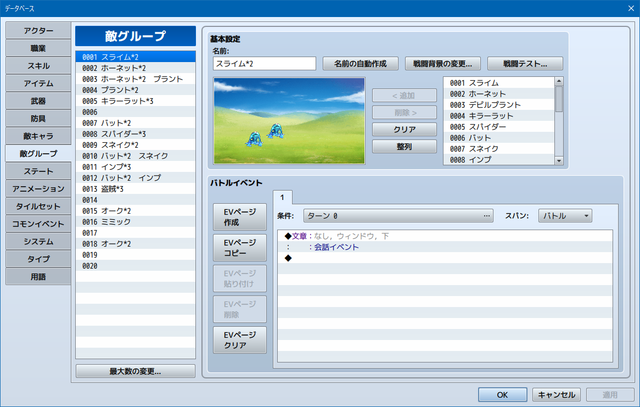Switch to the タイルセット tab
Viewport: 640px width, 407px height.
click(x=38, y=206)
